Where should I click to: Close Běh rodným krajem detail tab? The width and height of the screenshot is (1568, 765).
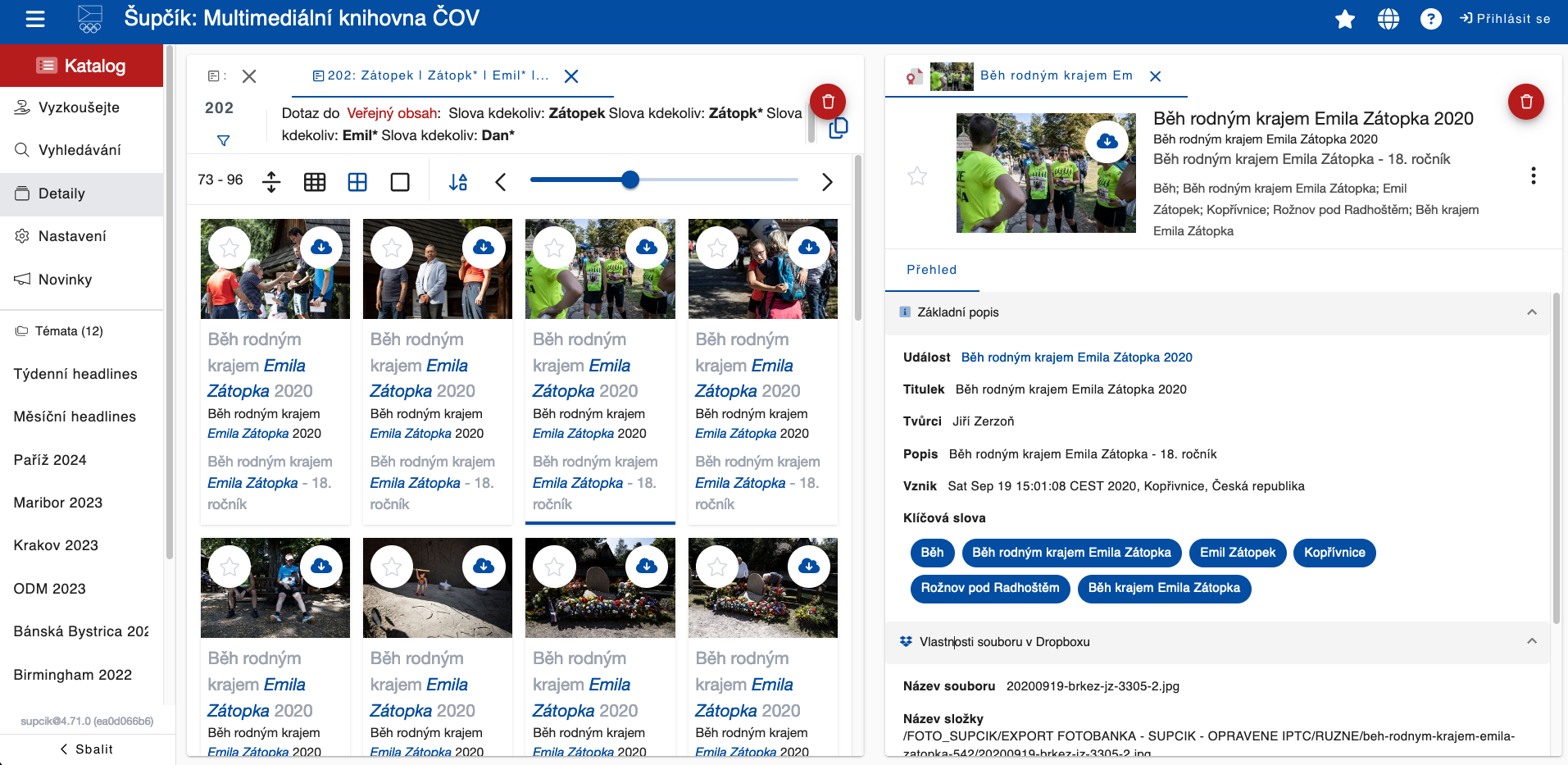point(1155,76)
